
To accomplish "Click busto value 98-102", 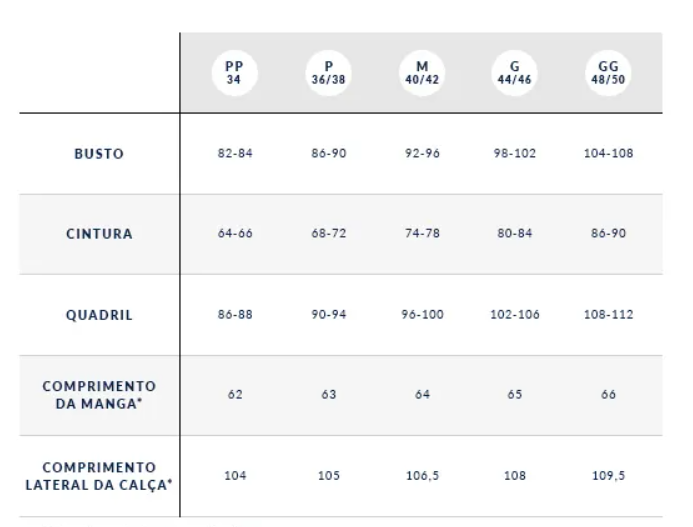I will (515, 154).
